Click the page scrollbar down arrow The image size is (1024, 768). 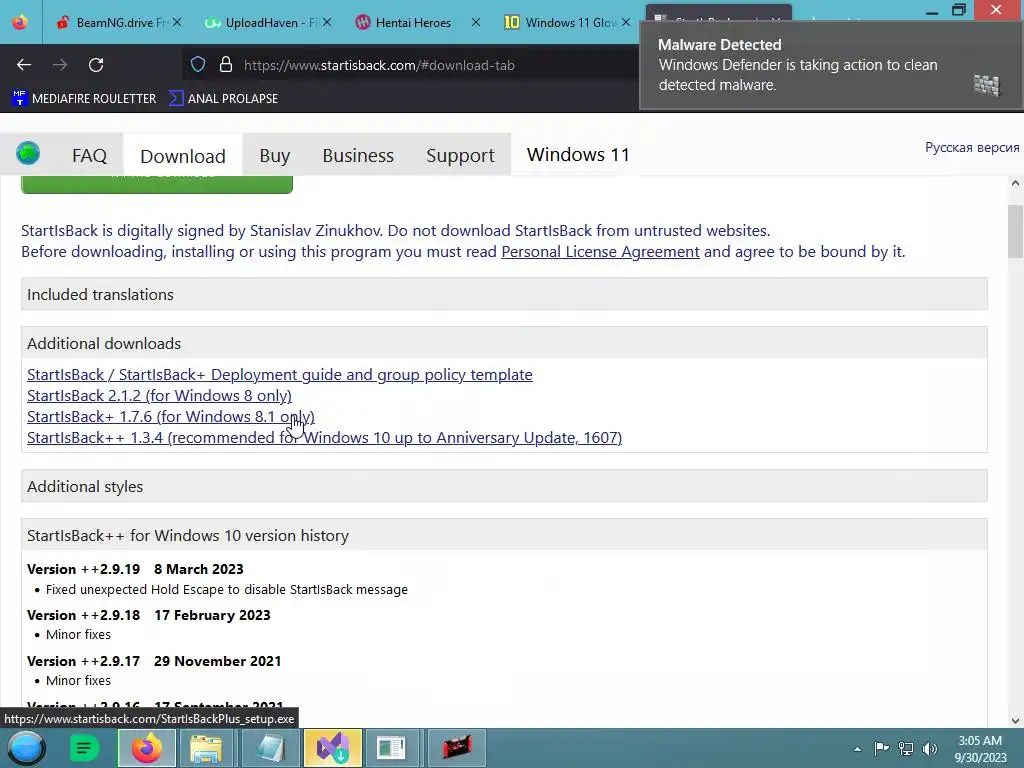point(1015,721)
